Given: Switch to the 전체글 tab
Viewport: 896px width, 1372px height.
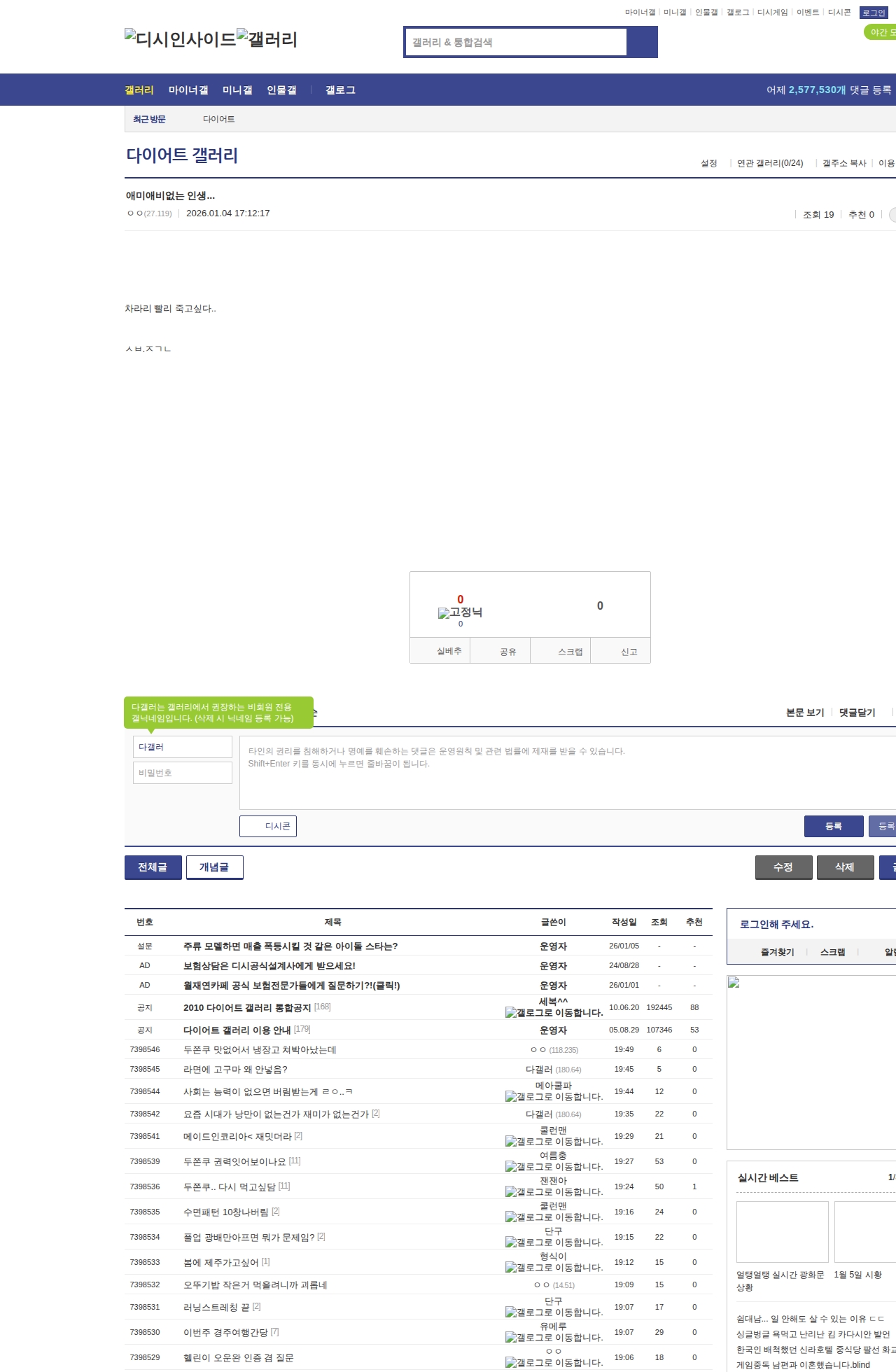Looking at the screenshot, I should coord(153,867).
